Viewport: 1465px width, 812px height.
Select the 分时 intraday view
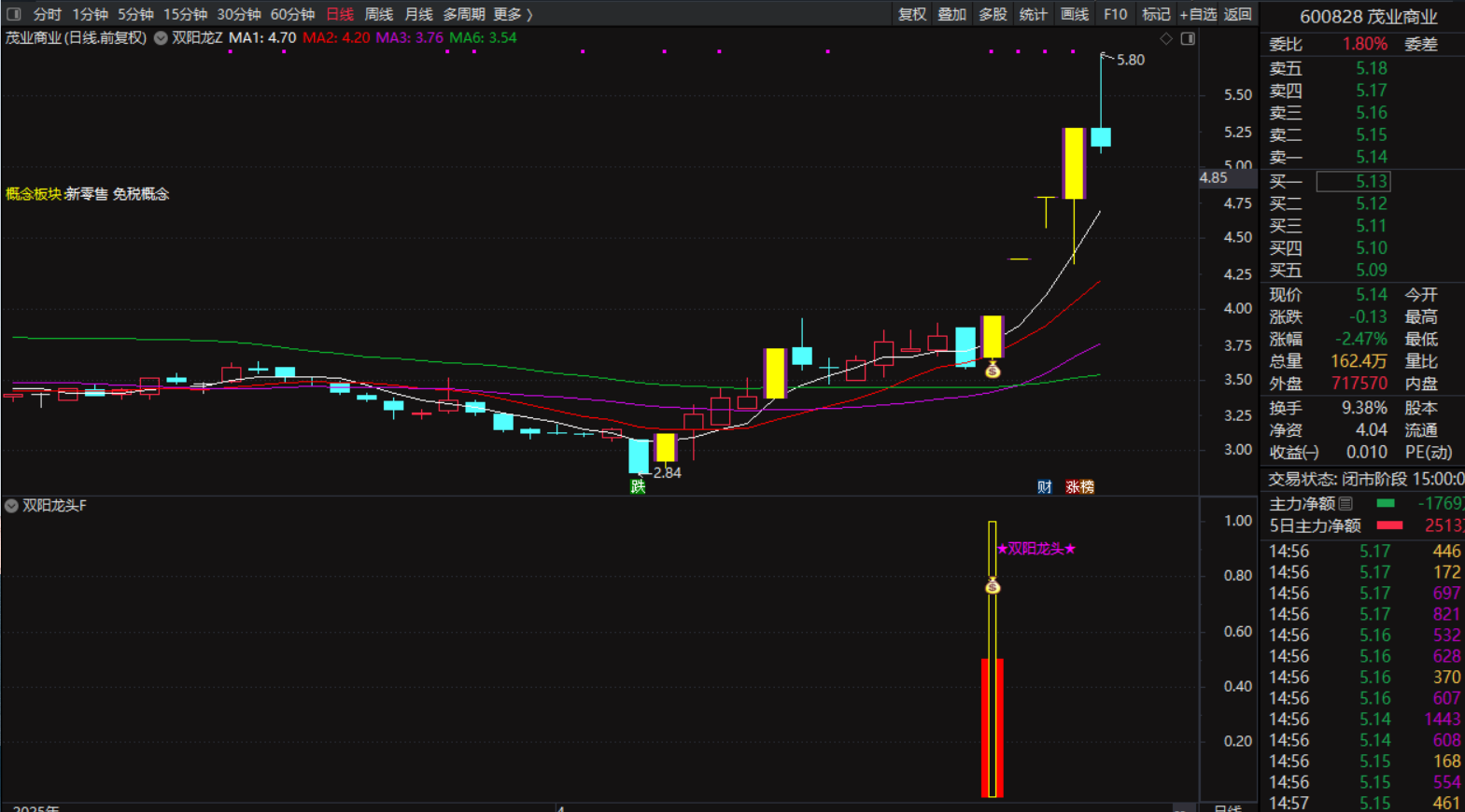tap(47, 14)
